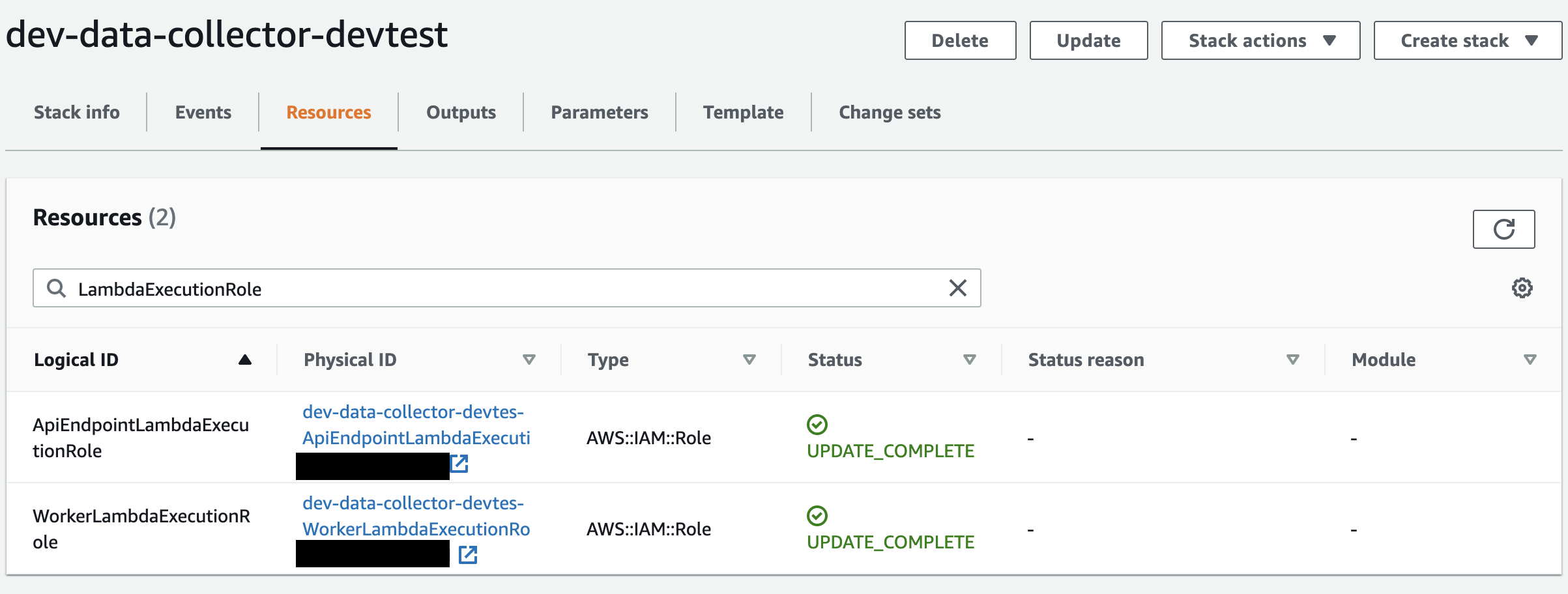The height and width of the screenshot is (594, 1568).
Task: Click the Status reason column header
Action: 1086,360
